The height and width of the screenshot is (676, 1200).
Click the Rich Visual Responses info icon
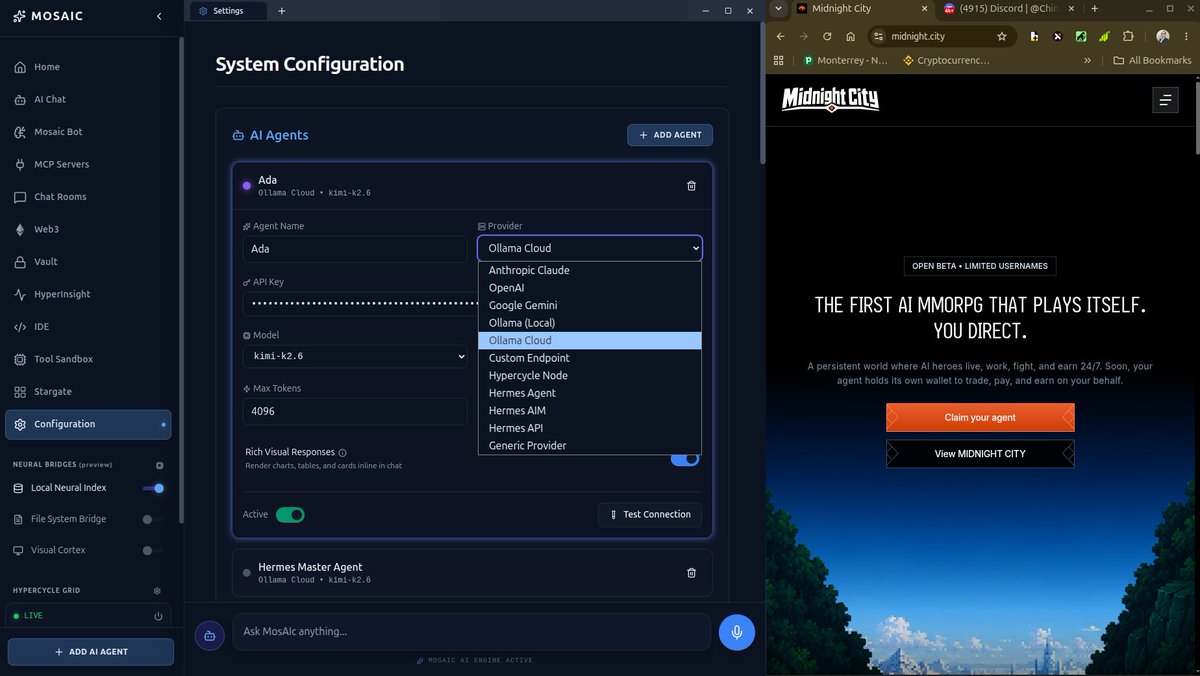[x=343, y=453]
